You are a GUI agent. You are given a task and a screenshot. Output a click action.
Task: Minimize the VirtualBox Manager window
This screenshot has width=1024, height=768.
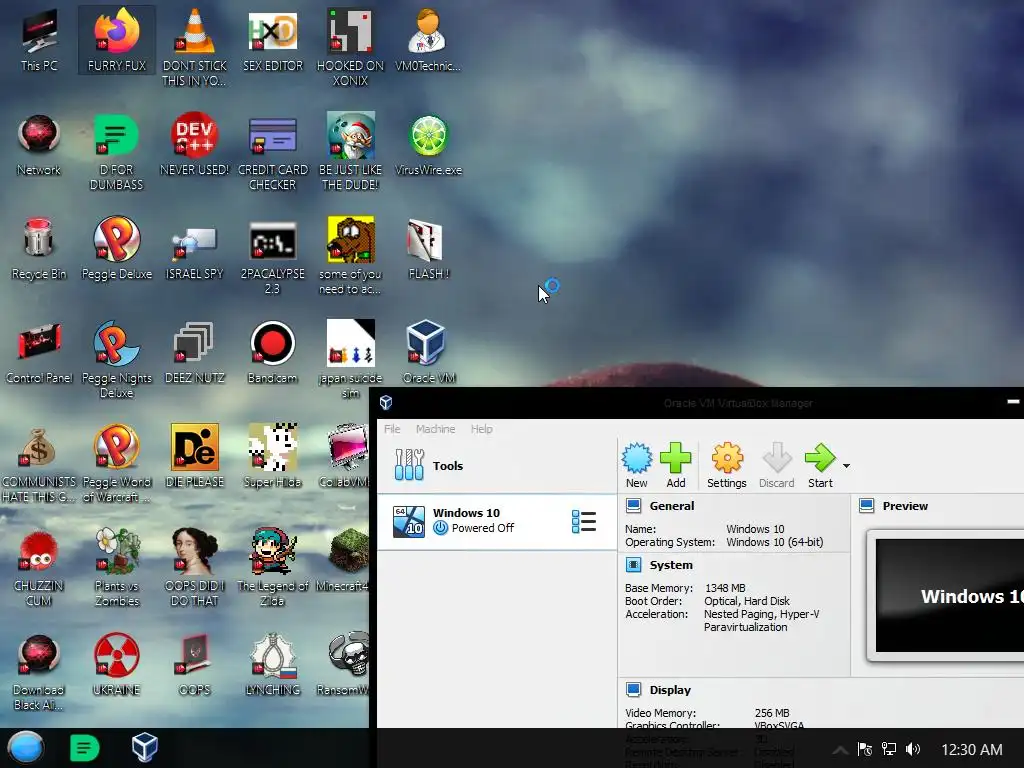pyautogui.click(x=1014, y=402)
